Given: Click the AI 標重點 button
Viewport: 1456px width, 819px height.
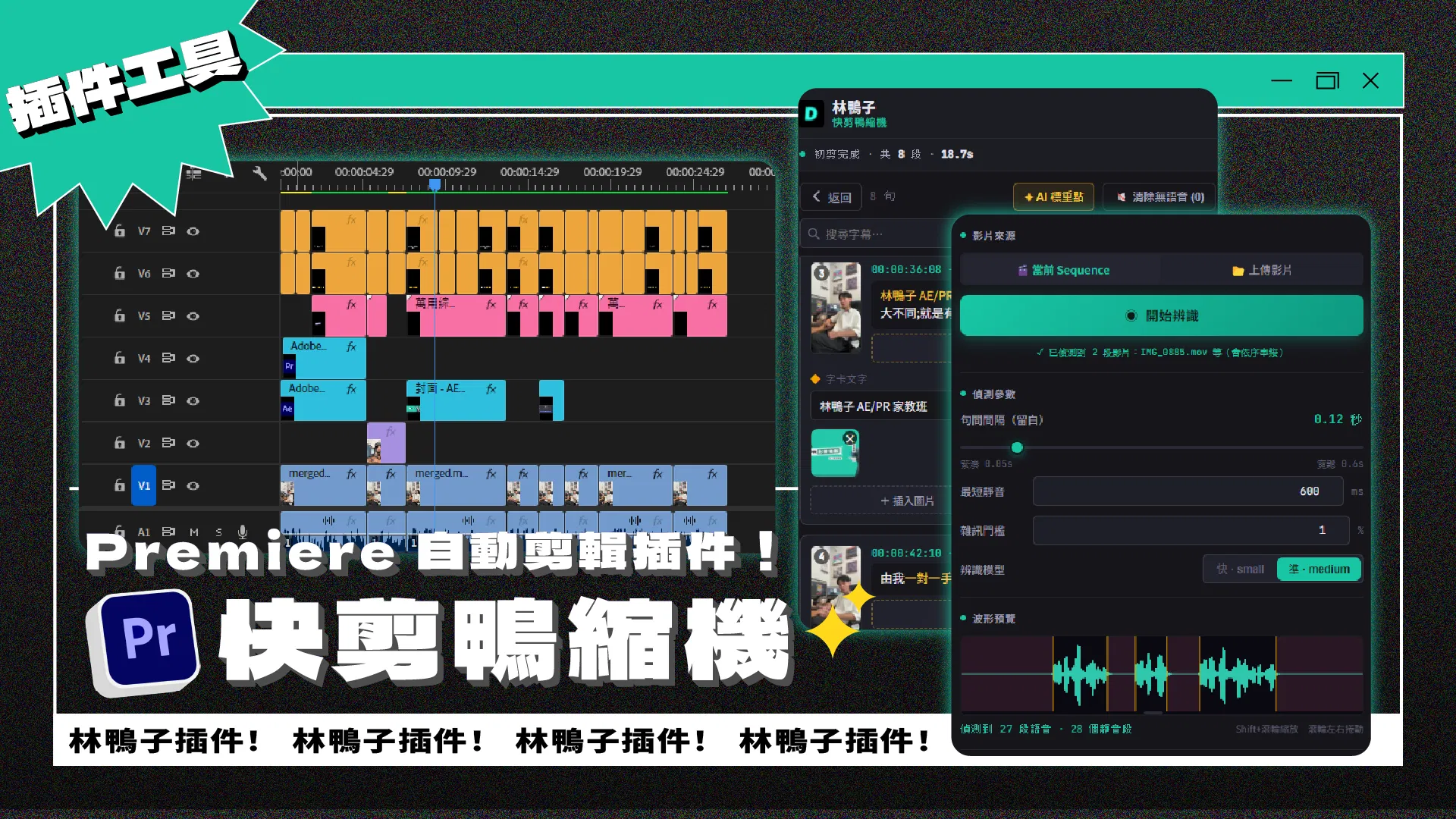Looking at the screenshot, I should tap(1053, 197).
